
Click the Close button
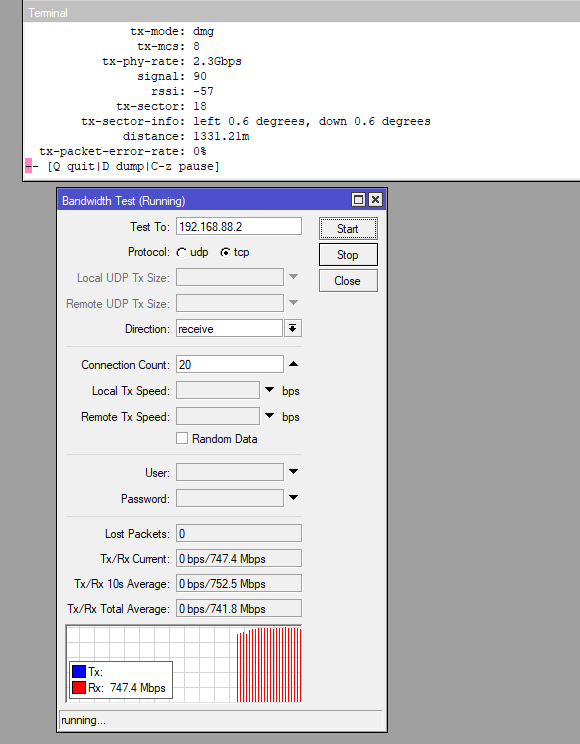pyautogui.click(x=348, y=281)
